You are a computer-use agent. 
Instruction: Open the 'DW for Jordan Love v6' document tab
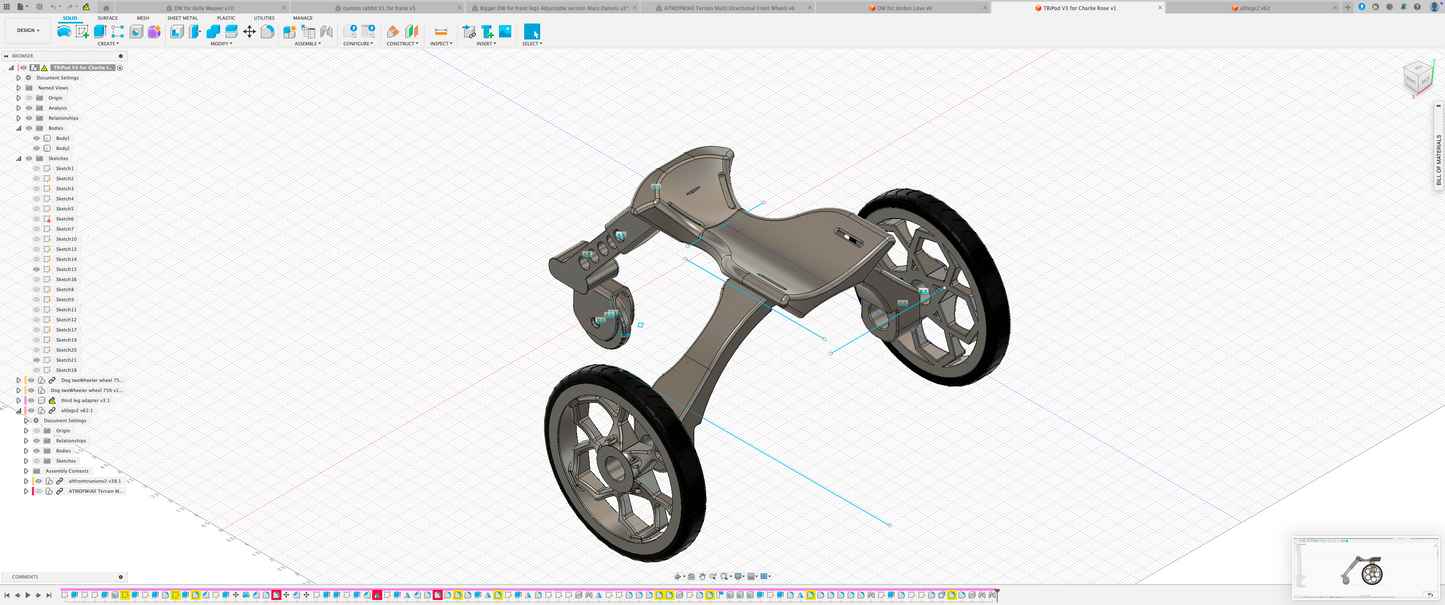click(x=904, y=7)
